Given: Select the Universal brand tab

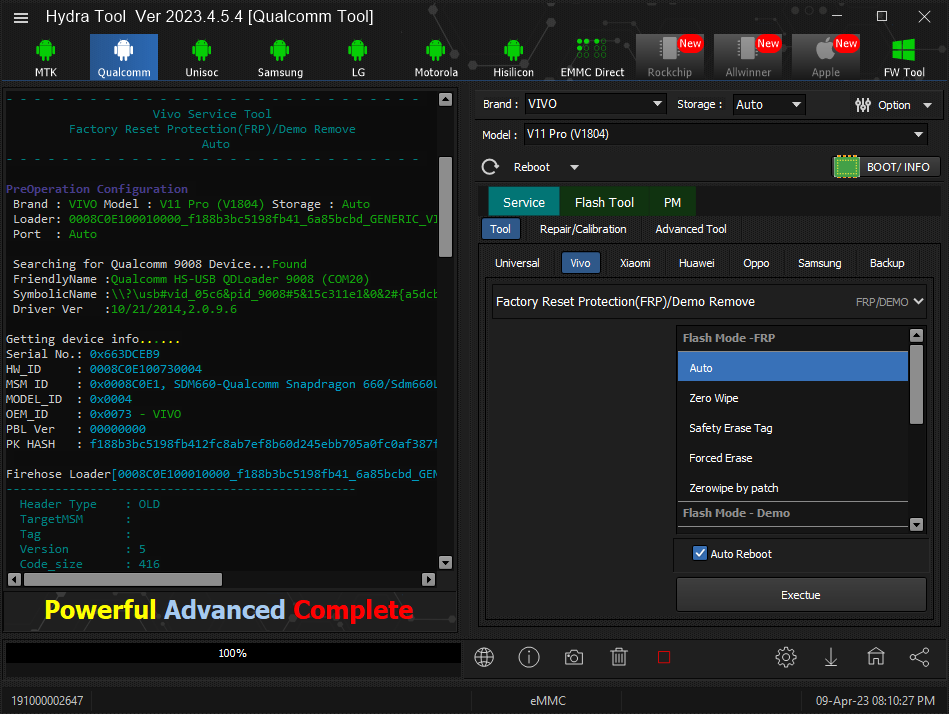Looking at the screenshot, I should tap(517, 263).
